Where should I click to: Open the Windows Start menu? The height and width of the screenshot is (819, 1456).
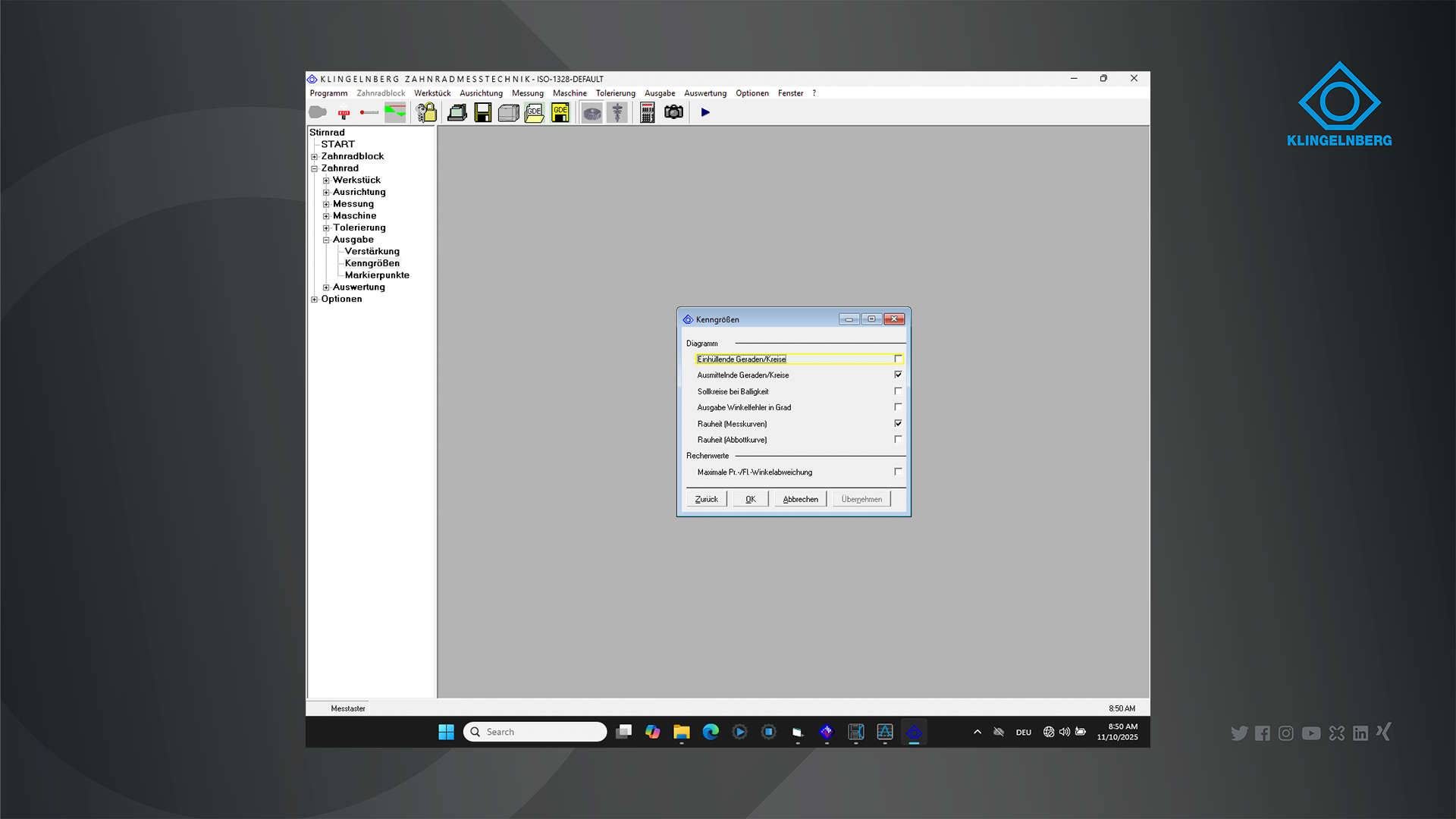click(446, 732)
